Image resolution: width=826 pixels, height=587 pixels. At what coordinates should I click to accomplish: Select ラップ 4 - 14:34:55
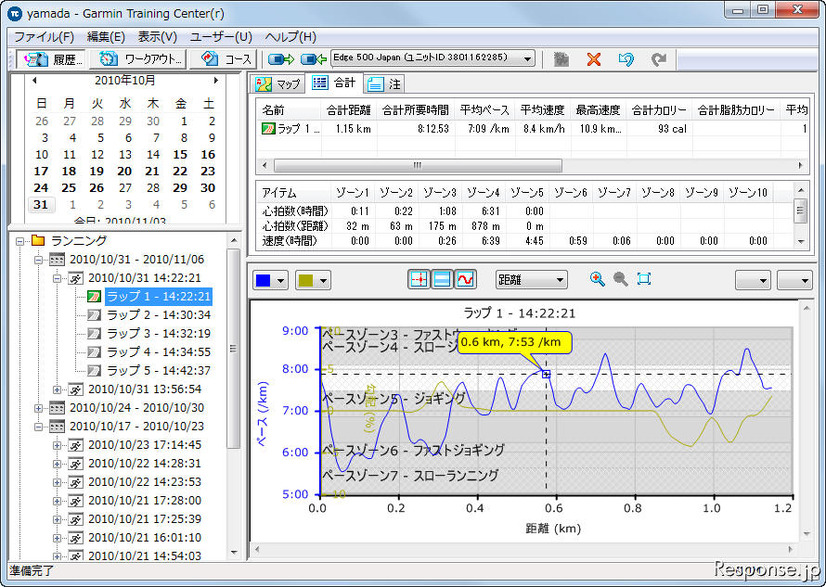159,352
